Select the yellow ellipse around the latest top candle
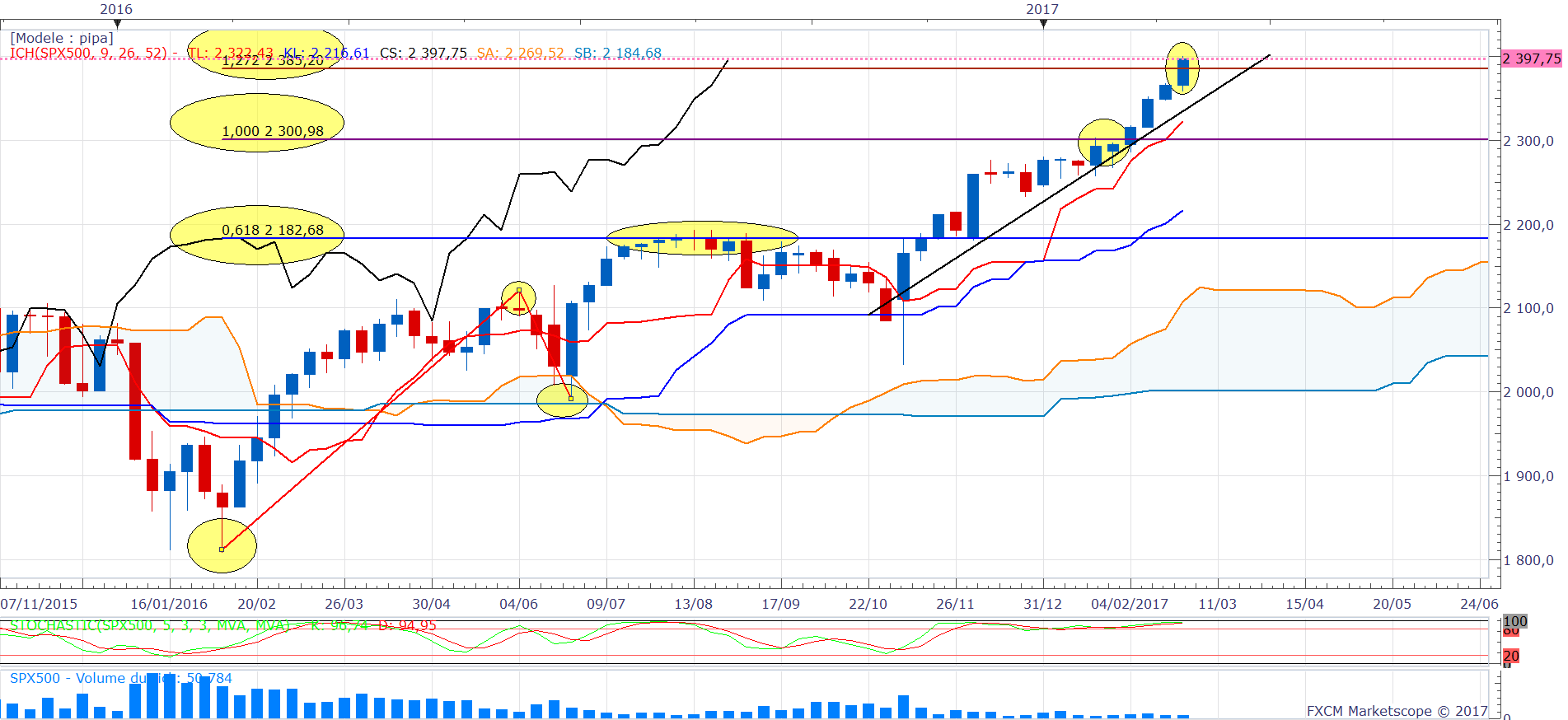Viewport: 1568px width, 720px height. (x=1182, y=68)
